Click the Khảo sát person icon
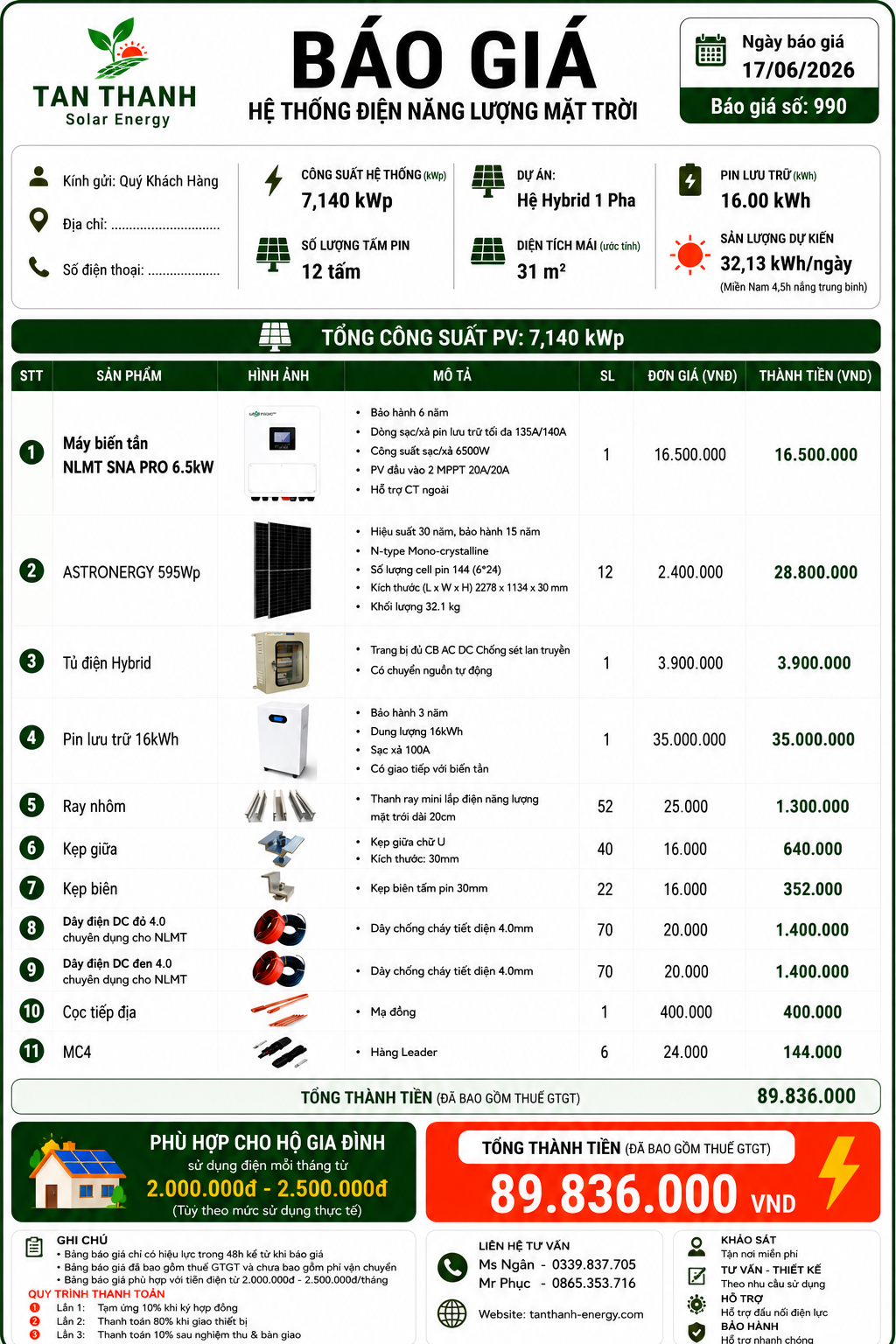 pyautogui.click(x=696, y=1245)
